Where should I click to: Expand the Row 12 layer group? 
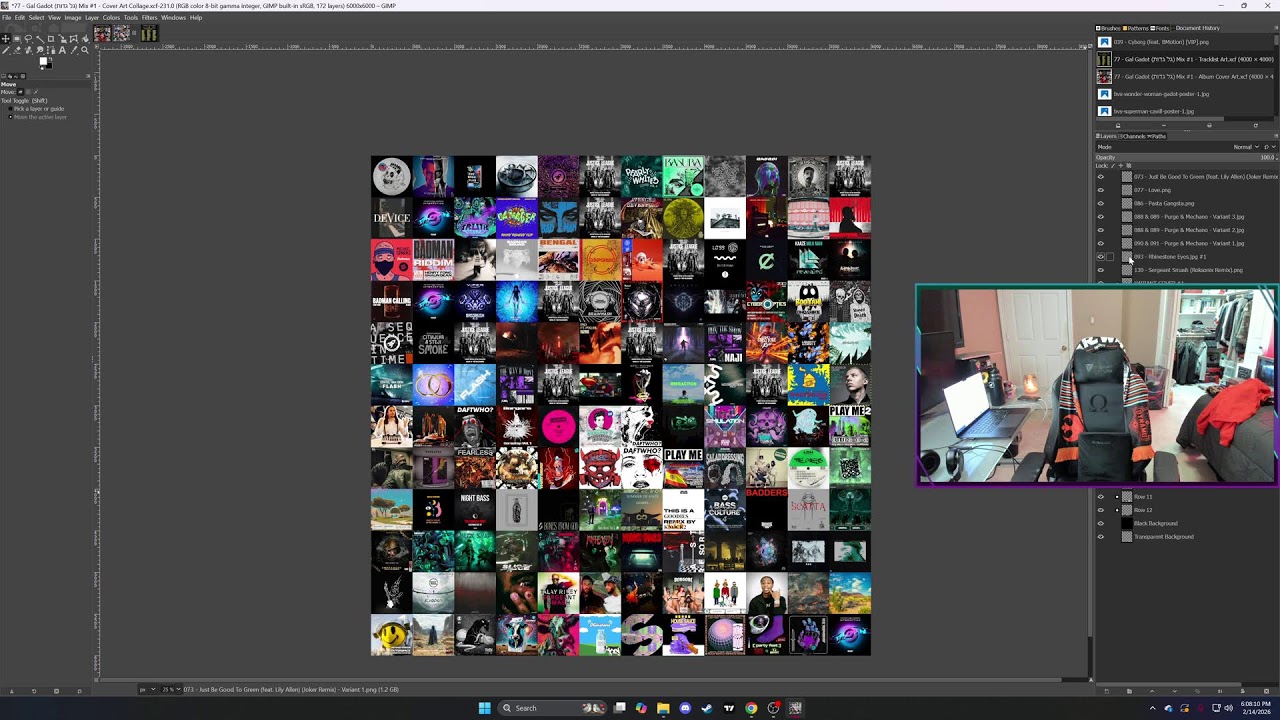[x=1117, y=510]
